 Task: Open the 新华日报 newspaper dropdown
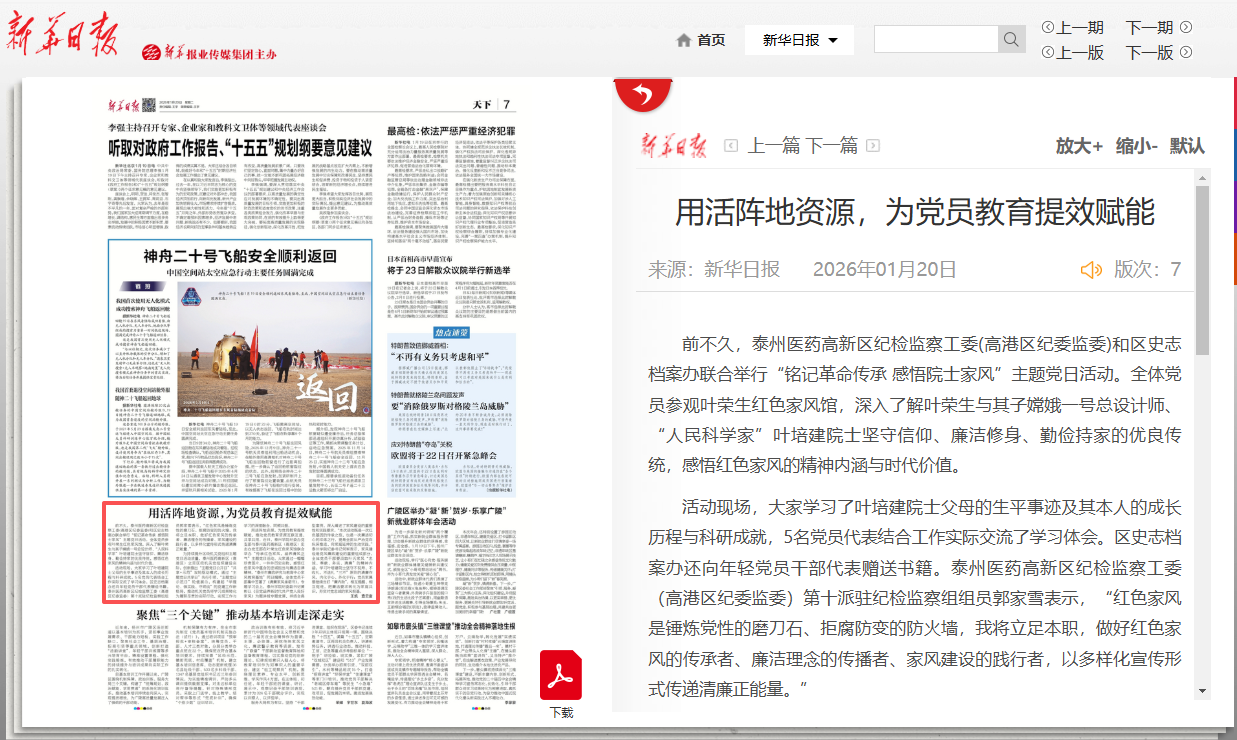[799, 40]
